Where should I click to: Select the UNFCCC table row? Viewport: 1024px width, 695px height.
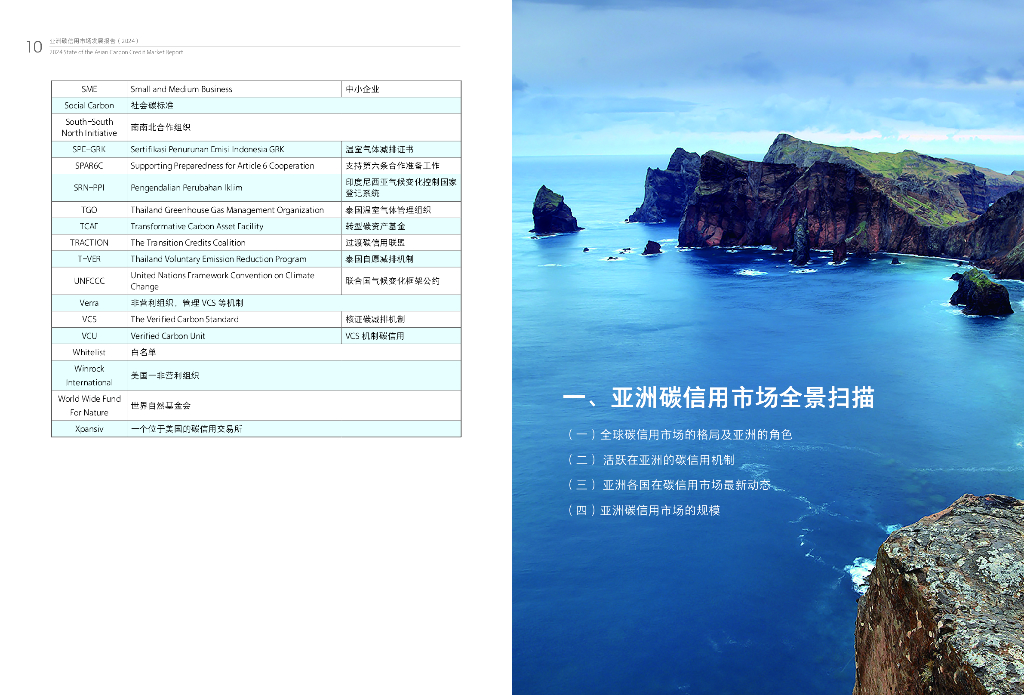(89, 280)
